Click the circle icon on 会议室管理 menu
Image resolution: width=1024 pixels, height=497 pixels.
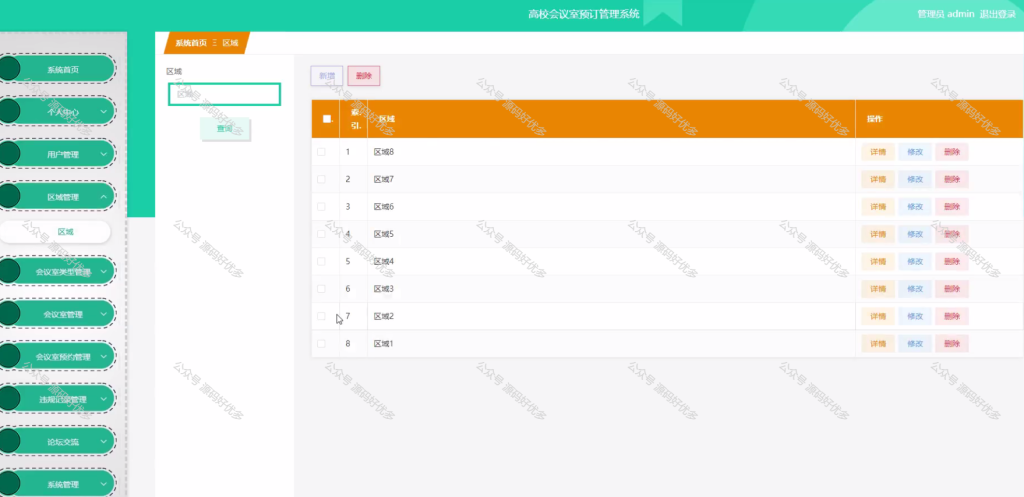pos(8,314)
